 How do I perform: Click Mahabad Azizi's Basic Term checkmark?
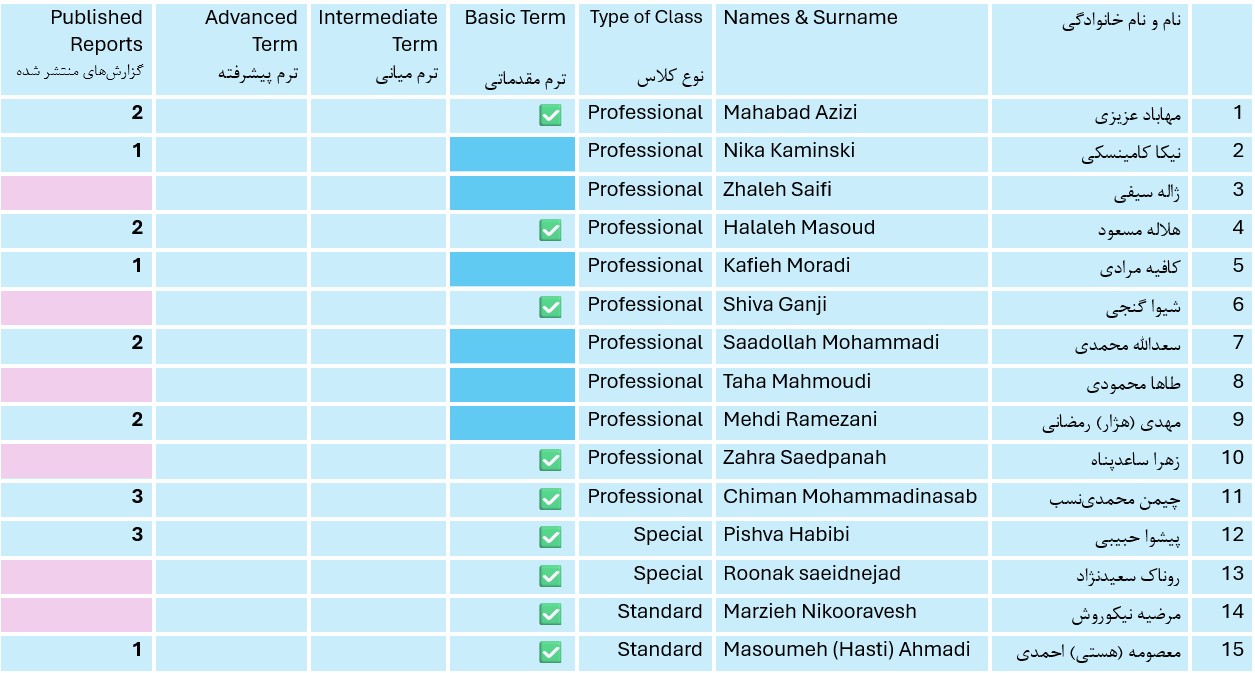[x=550, y=116]
